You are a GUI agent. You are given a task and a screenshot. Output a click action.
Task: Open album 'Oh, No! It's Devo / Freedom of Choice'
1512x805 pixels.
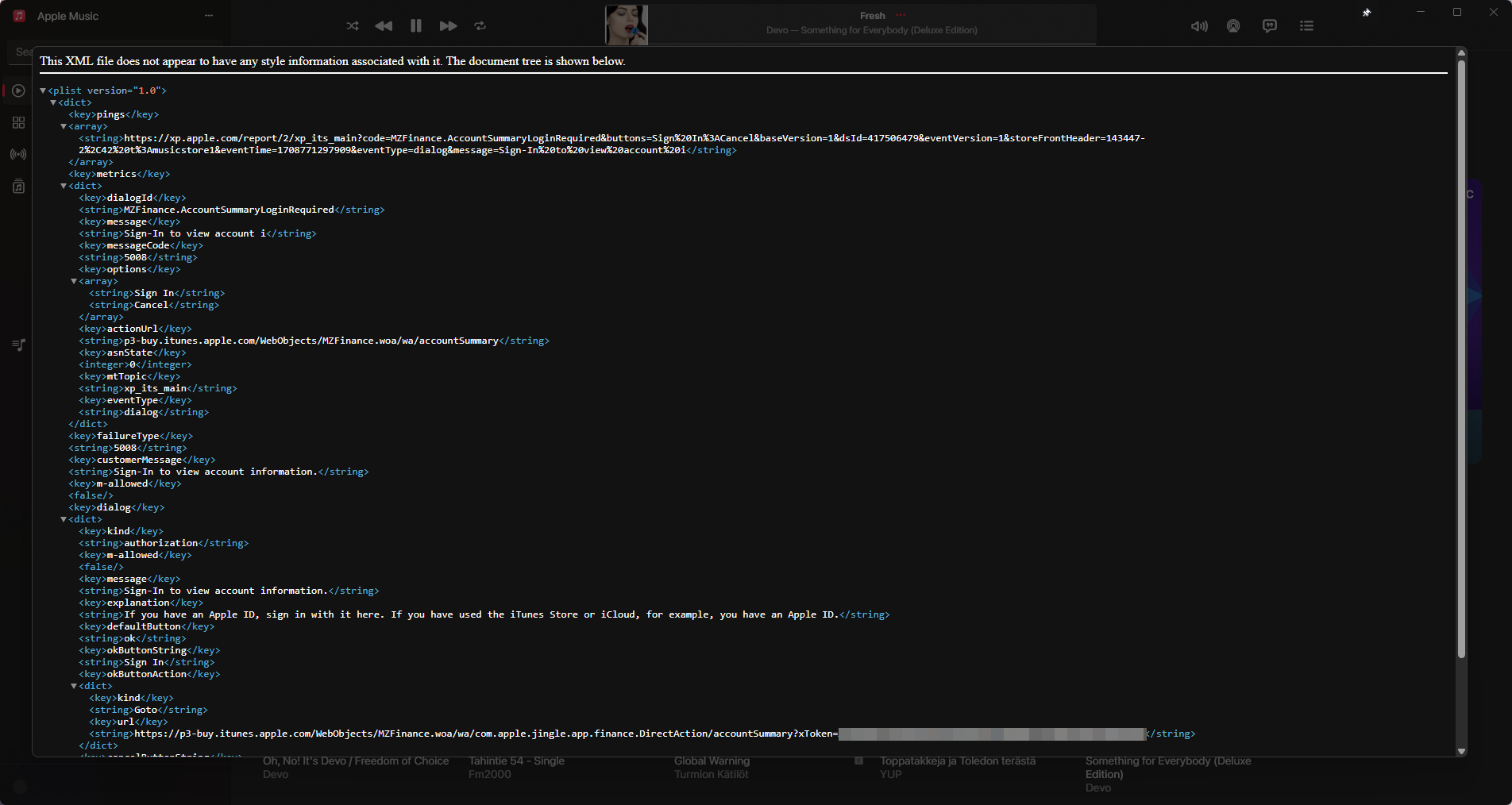coord(356,761)
